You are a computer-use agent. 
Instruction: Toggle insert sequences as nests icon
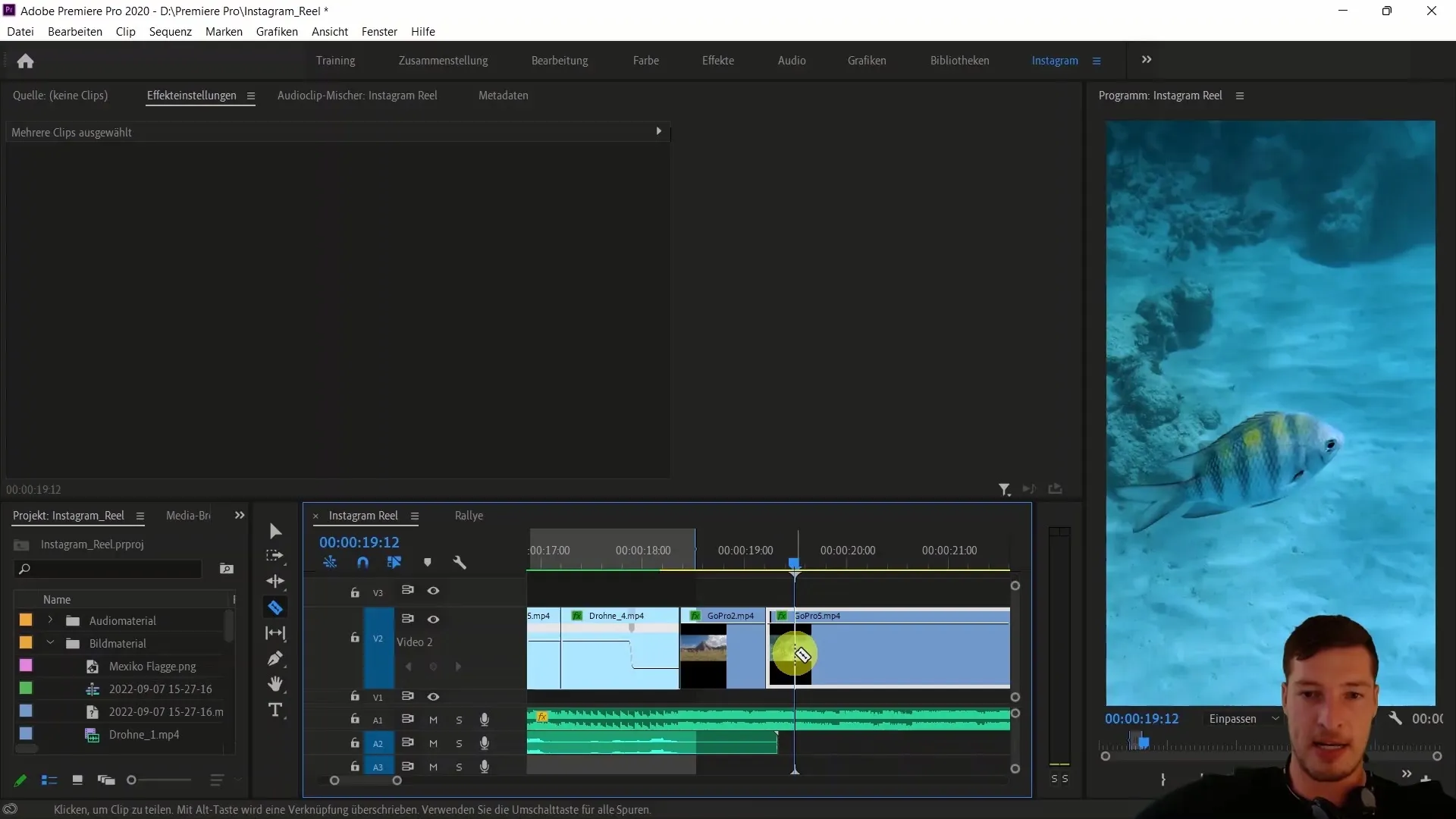[x=330, y=563]
